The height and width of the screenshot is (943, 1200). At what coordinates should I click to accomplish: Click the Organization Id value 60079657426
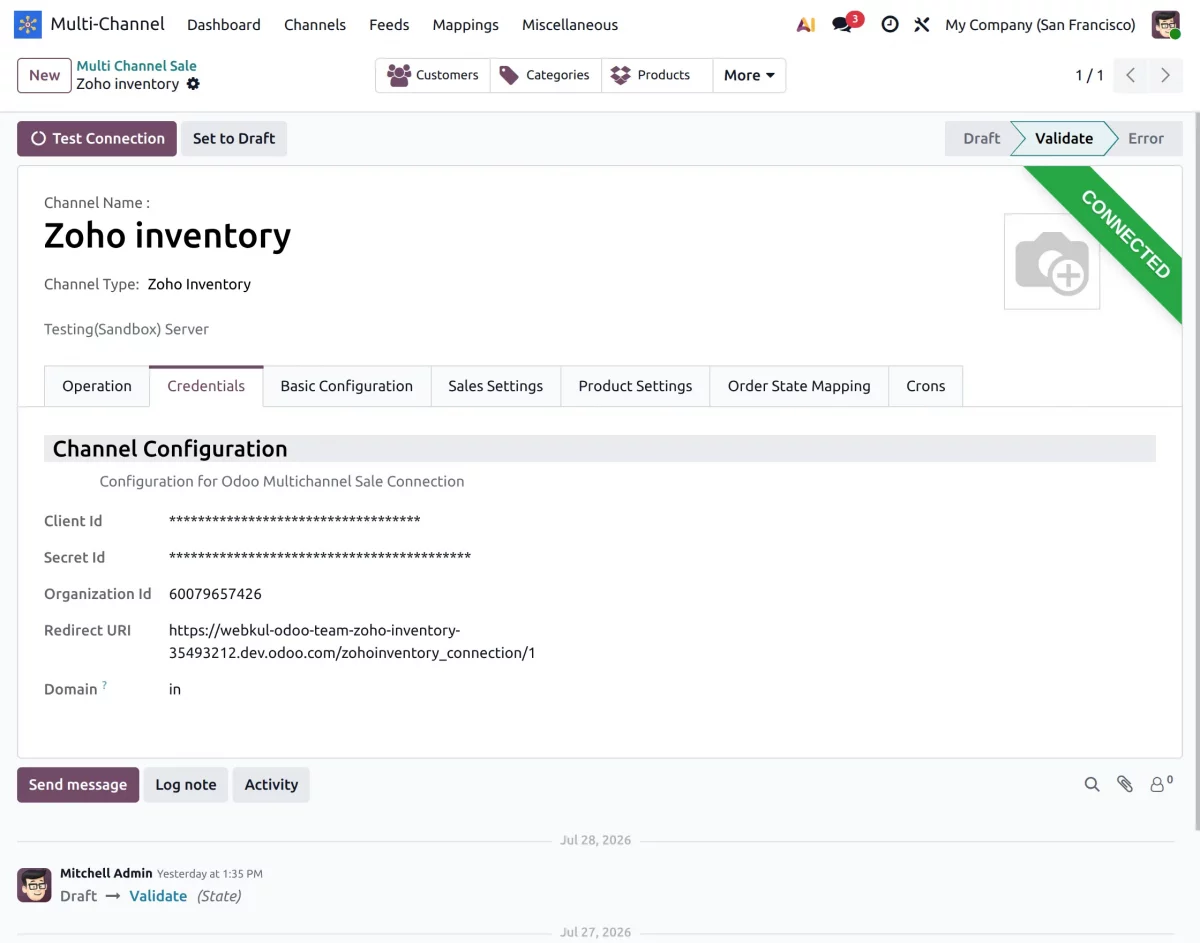(215, 594)
